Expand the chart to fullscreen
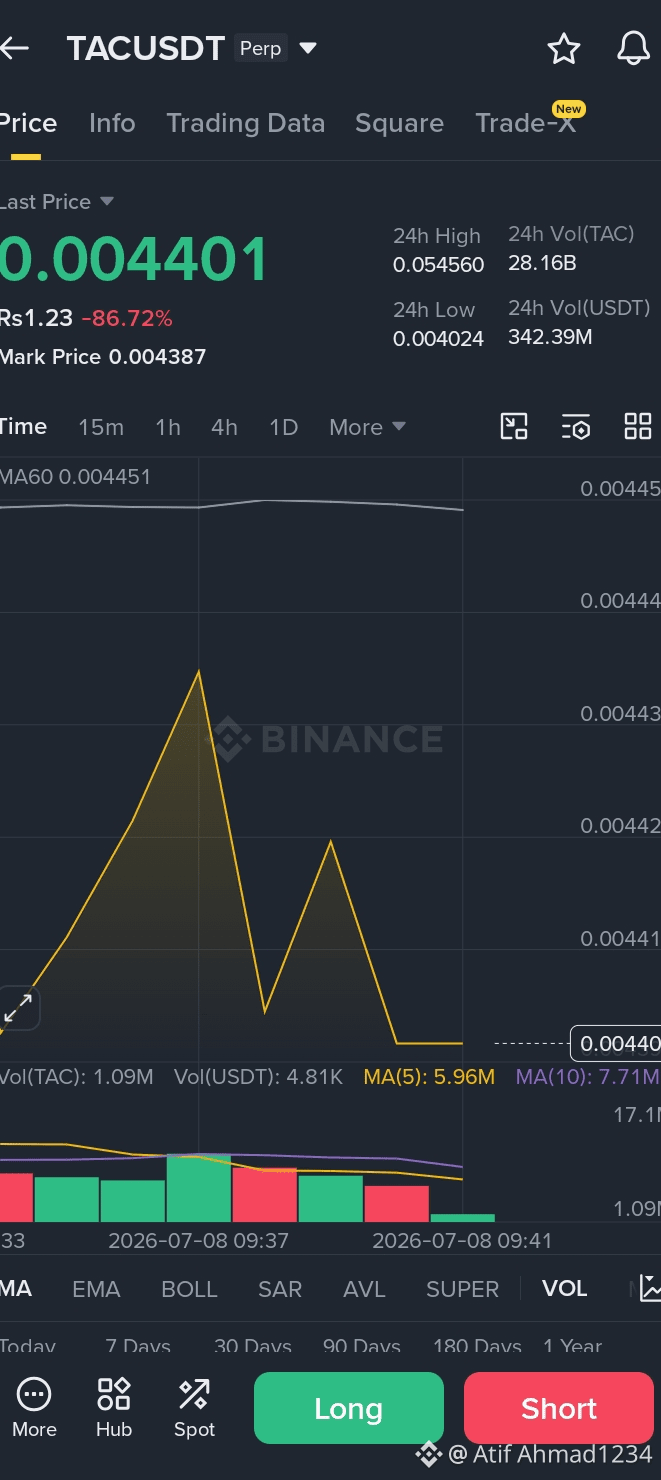 click(x=18, y=1007)
